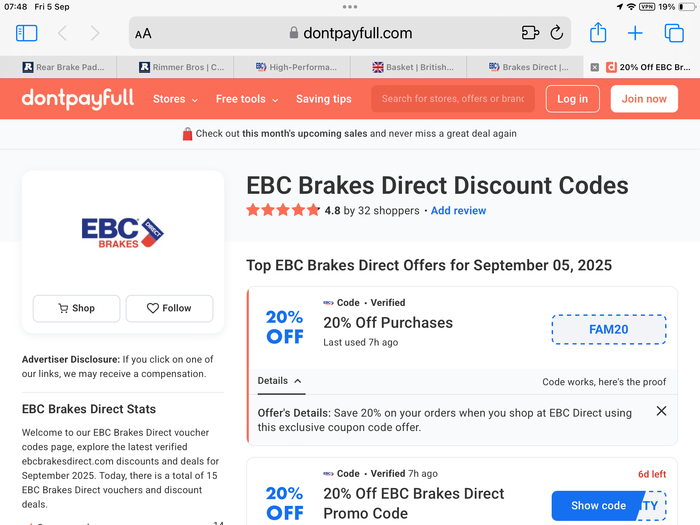
Task: Open the extensions puzzle icon in address bar
Action: click(530, 33)
